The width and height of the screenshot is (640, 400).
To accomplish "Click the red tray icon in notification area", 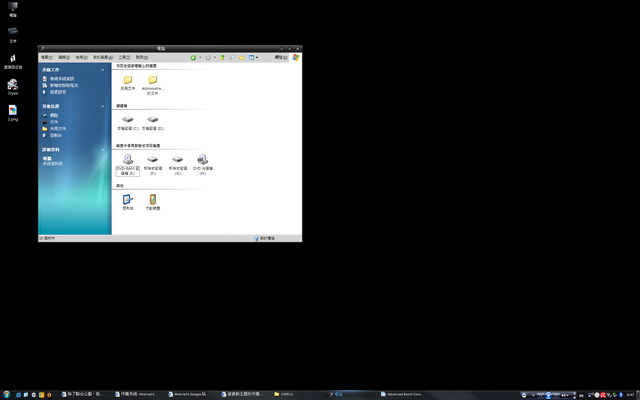I will (x=603, y=395).
